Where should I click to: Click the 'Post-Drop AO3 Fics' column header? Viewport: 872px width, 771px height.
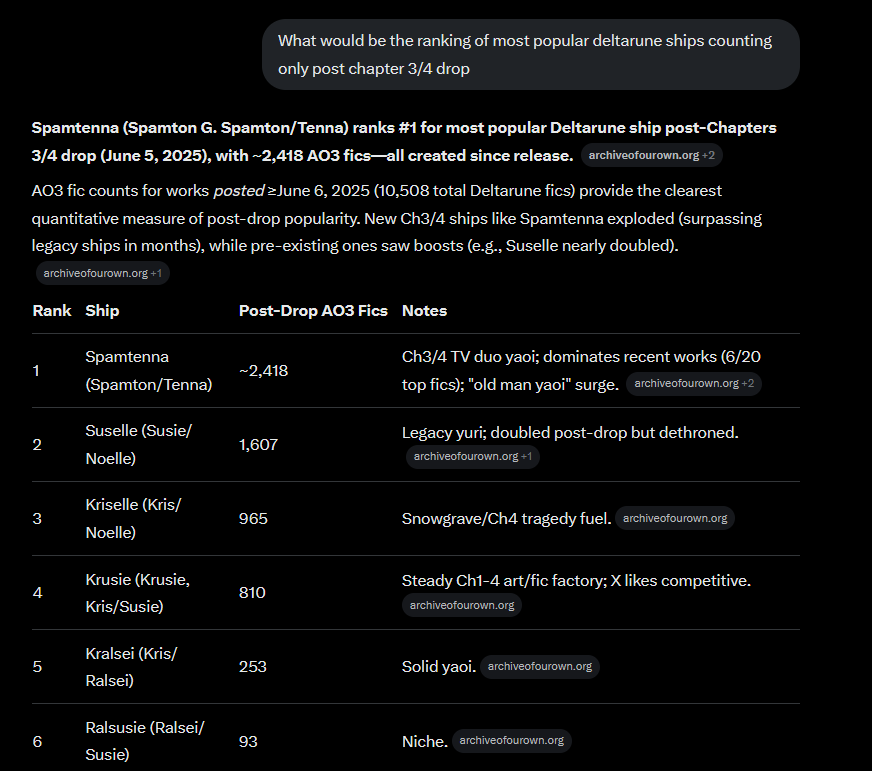(x=313, y=310)
